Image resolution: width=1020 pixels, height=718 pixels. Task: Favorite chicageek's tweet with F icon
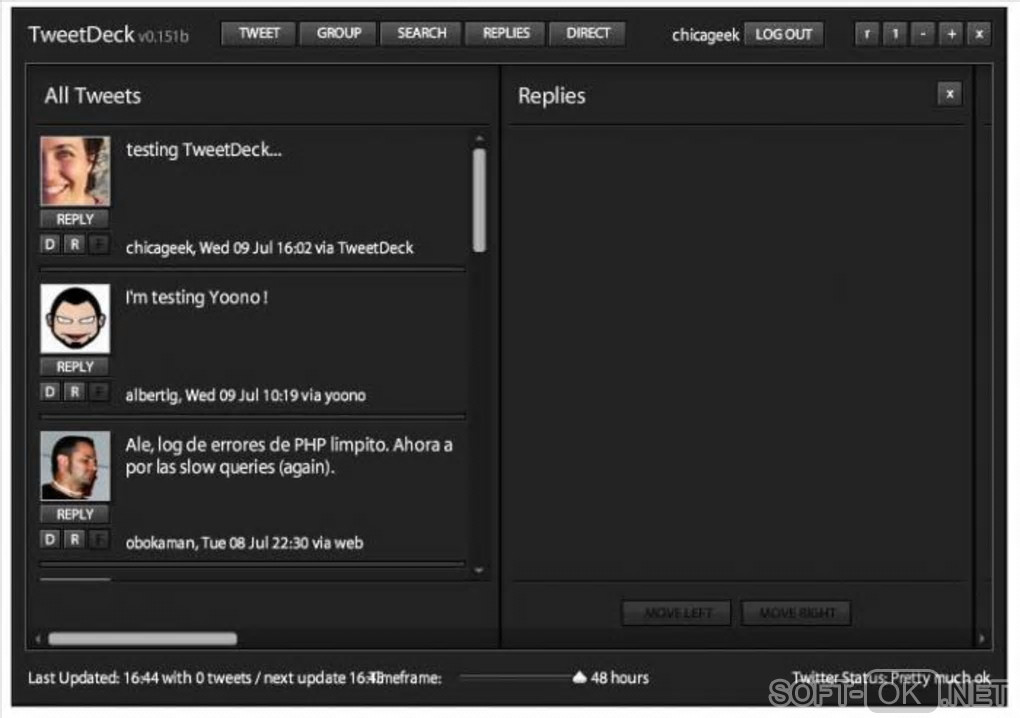(x=99, y=245)
